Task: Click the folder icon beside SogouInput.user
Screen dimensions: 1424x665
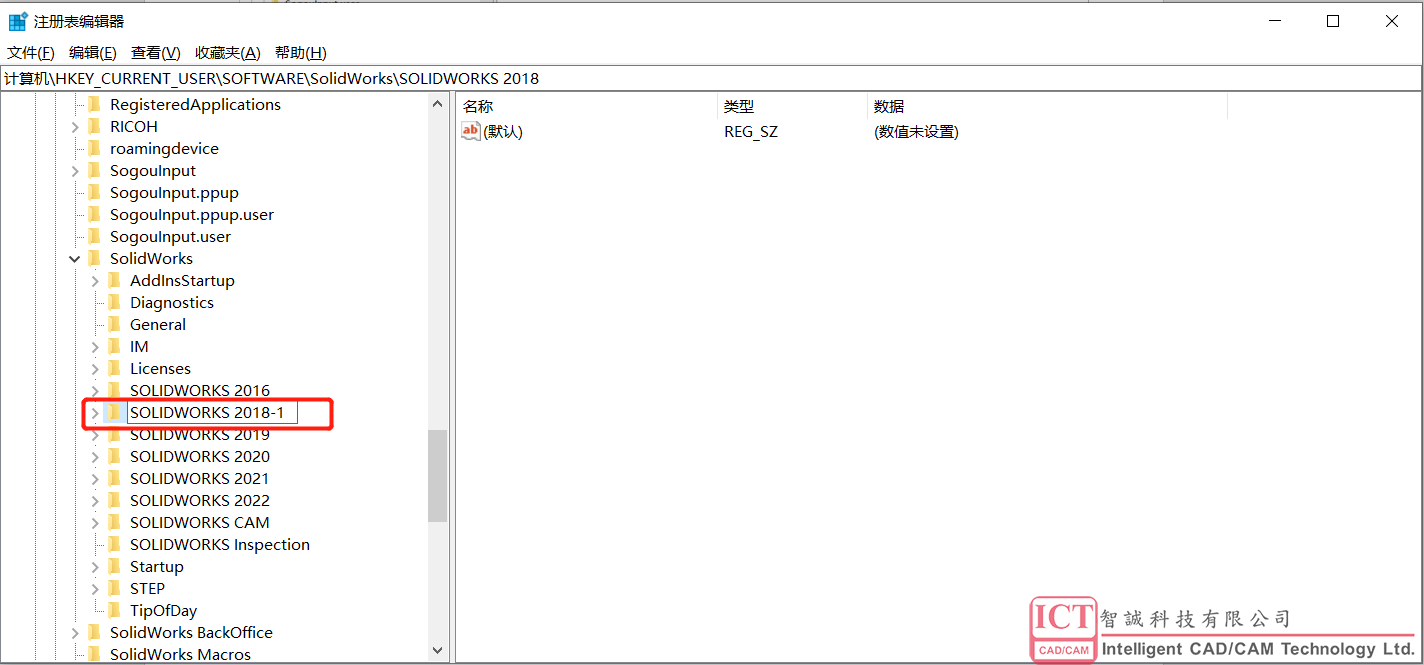Action: 94,236
